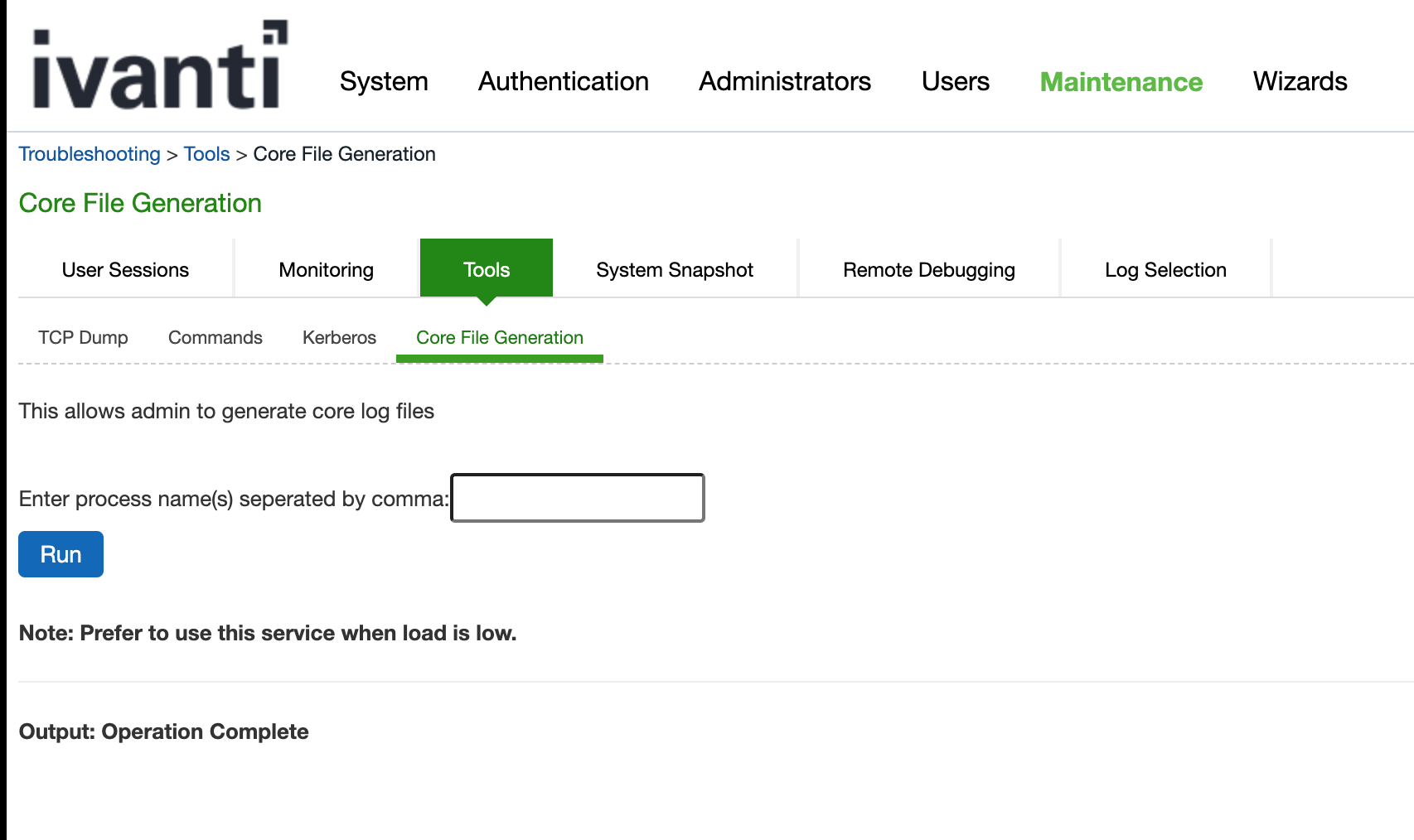Follow the Troubleshooting breadcrumb link

90,154
